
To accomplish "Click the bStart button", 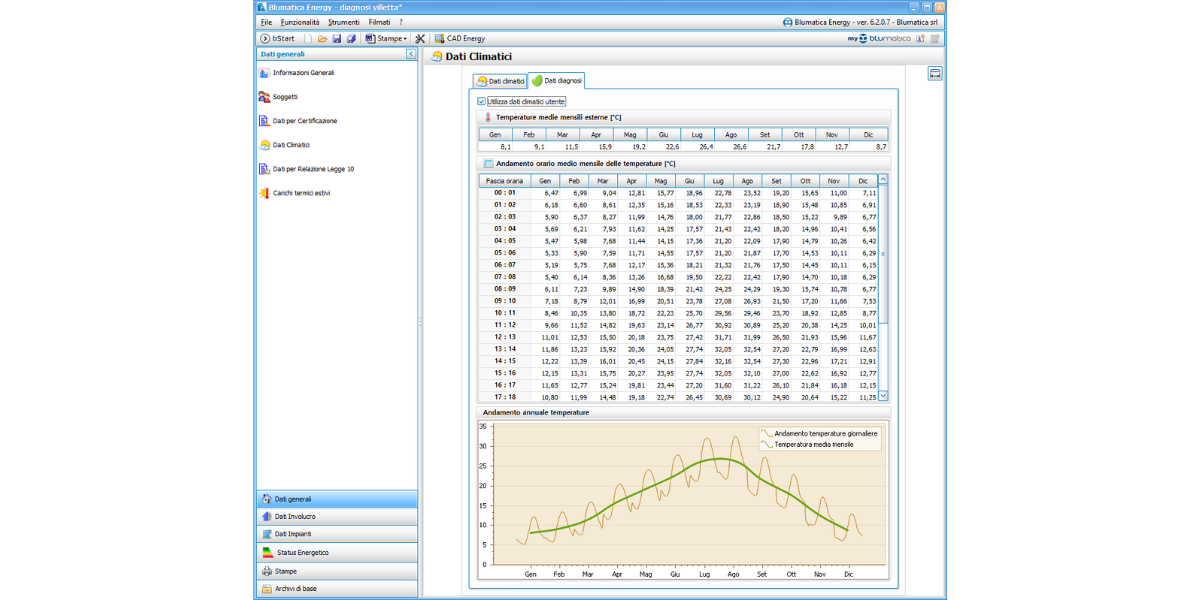I will tap(277, 38).
